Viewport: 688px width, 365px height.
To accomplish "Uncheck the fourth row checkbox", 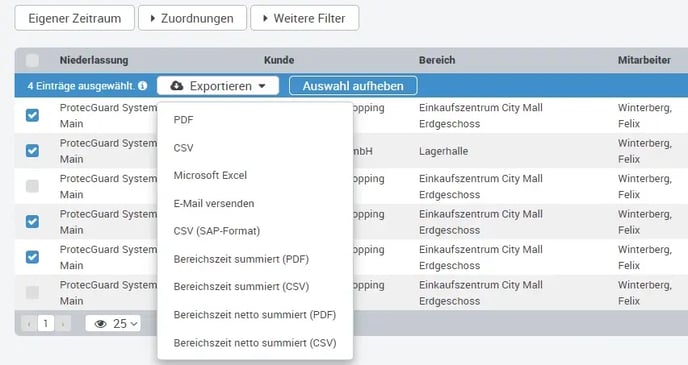I will tap(32, 222).
